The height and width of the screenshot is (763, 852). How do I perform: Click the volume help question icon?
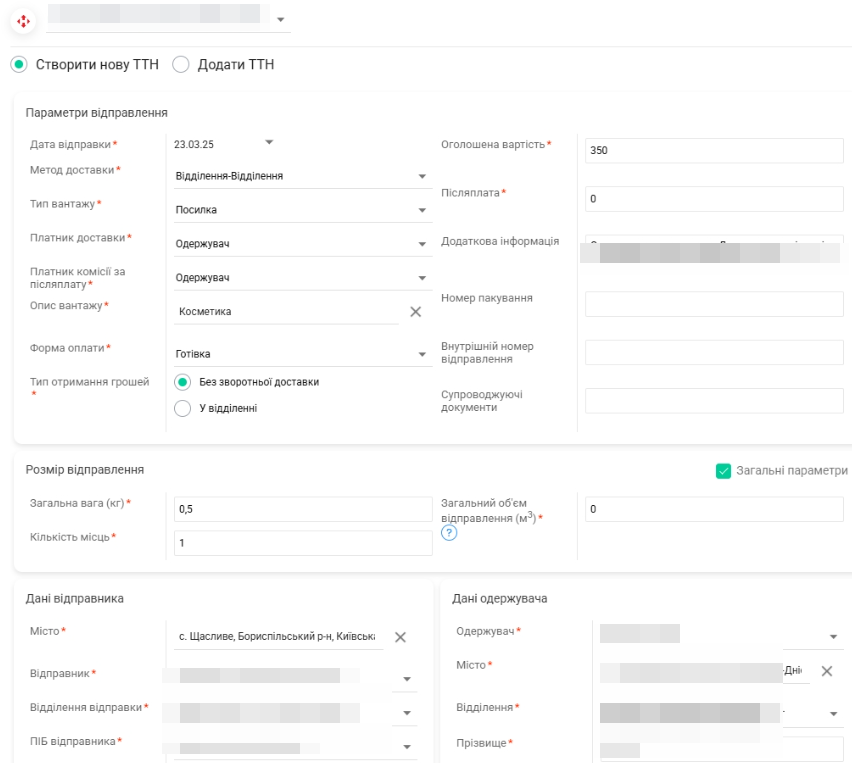coord(448,533)
